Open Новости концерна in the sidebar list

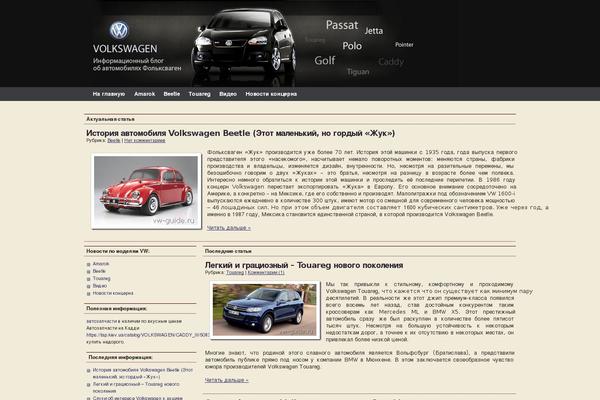[x=113, y=293]
